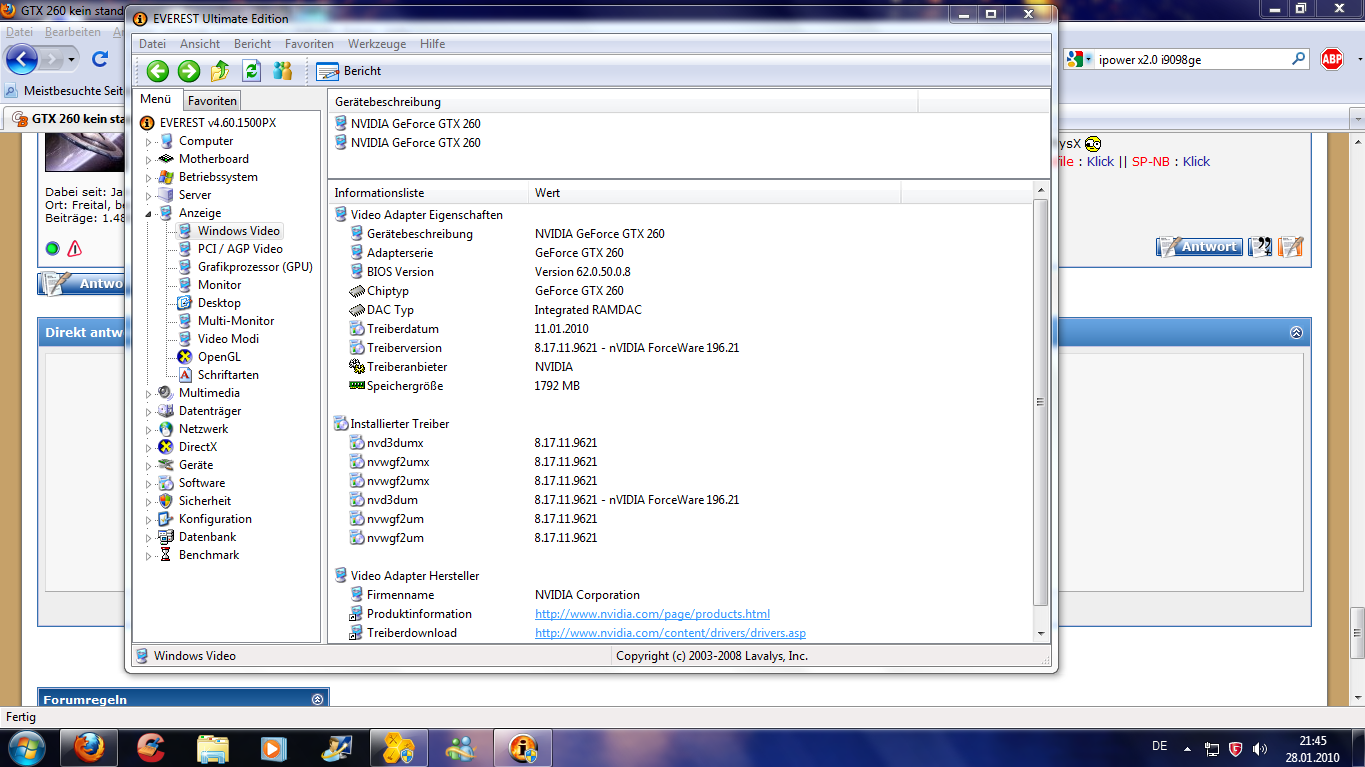The height and width of the screenshot is (767, 1365).
Task: Click the Multi-Monitor tree item icon
Action: click(185, 321)
